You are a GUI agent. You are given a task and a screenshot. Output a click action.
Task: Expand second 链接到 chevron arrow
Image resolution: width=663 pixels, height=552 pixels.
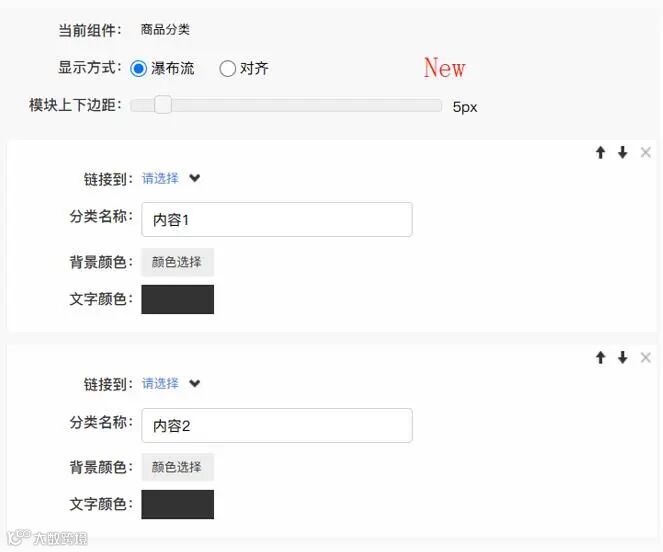[195, 384]
